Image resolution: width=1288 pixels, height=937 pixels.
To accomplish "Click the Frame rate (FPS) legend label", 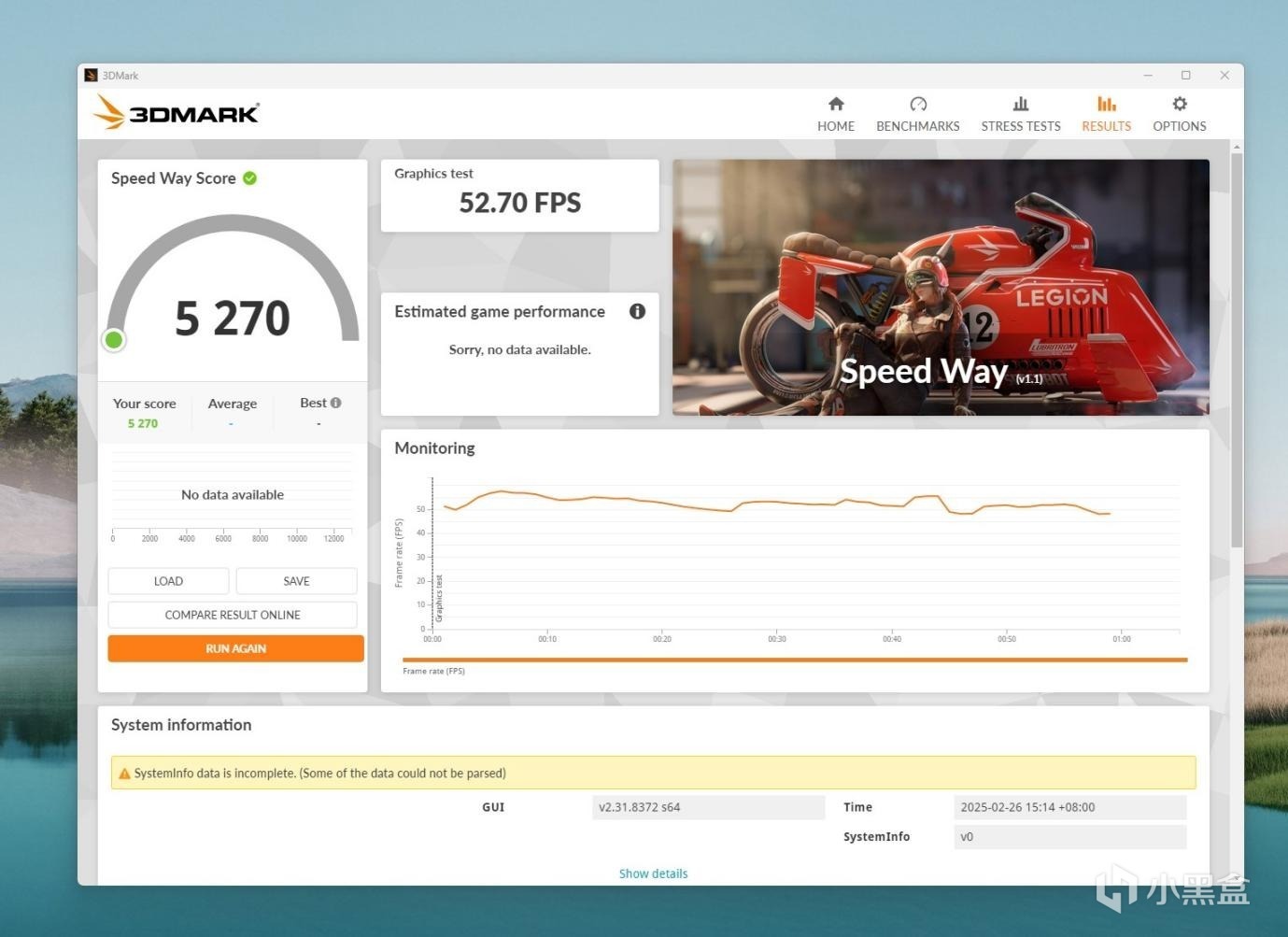I will tap(433, 671).
